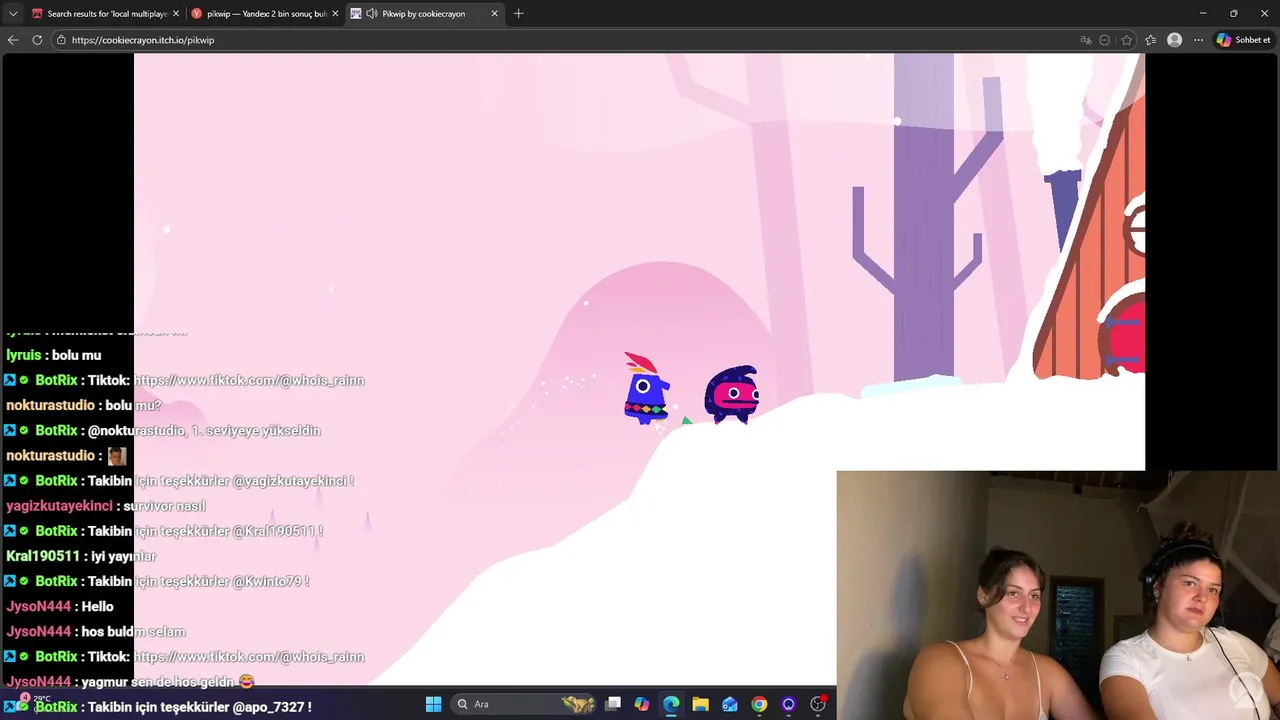Open File Explorer from the taskbar
Screen dimensions: 1280x720
700,704
